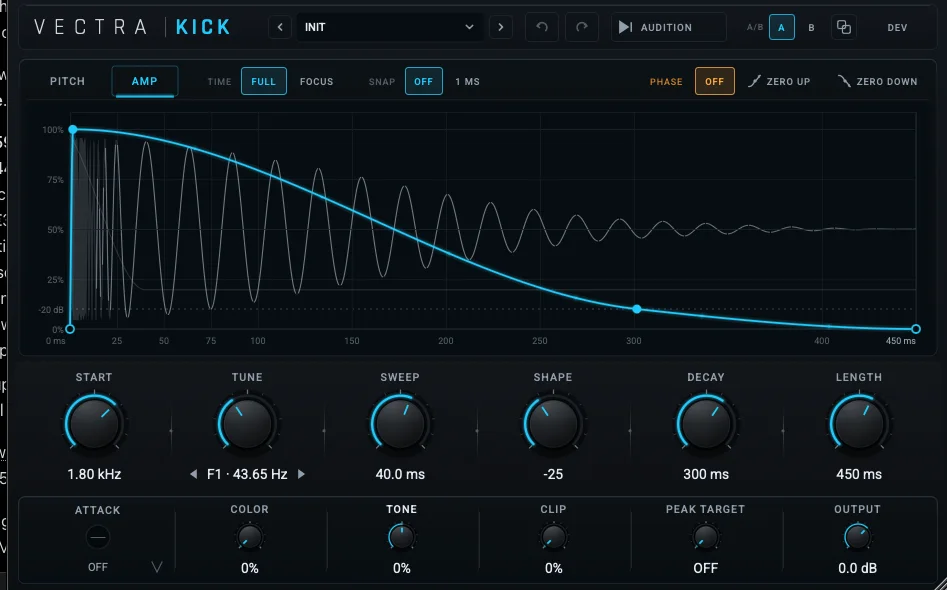Click the OUTPUT knob
Image resolution: width=947 pixels, height=590 pixels.
(x=857, y=537)
